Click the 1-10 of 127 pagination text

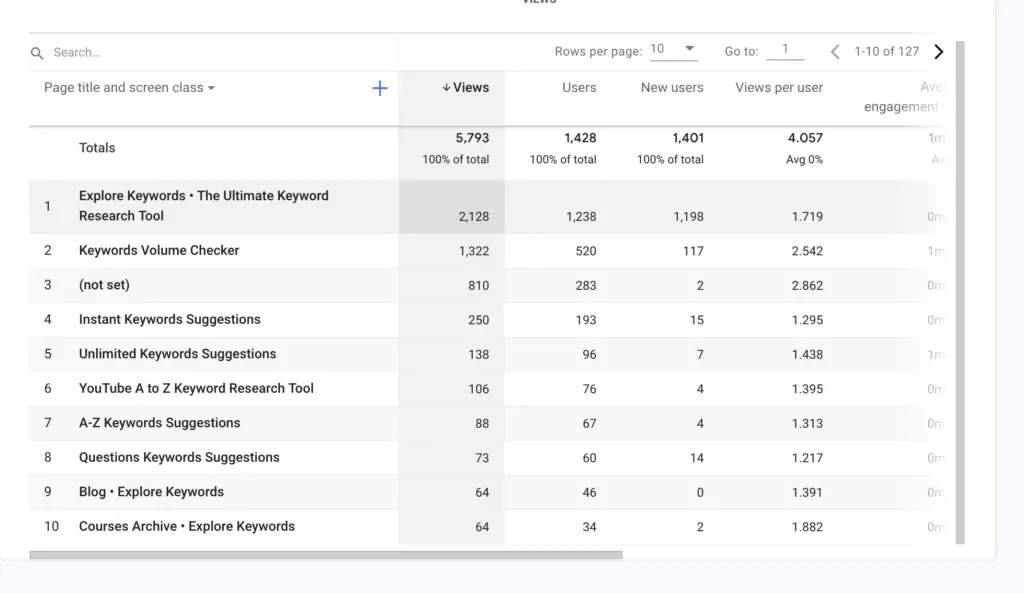[886, 52]
